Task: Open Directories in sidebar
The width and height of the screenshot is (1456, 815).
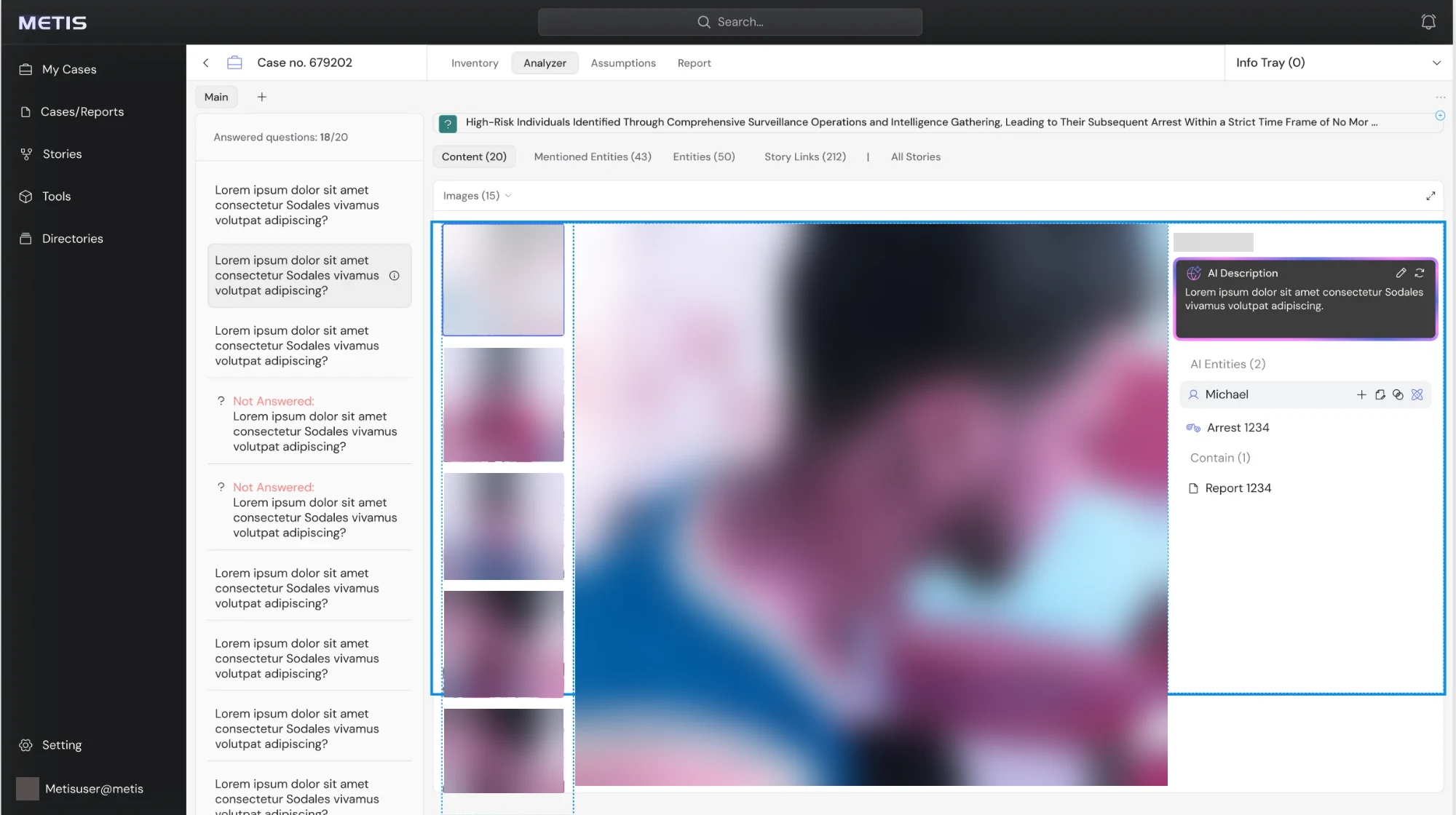Action: click(x=72, y=238)
